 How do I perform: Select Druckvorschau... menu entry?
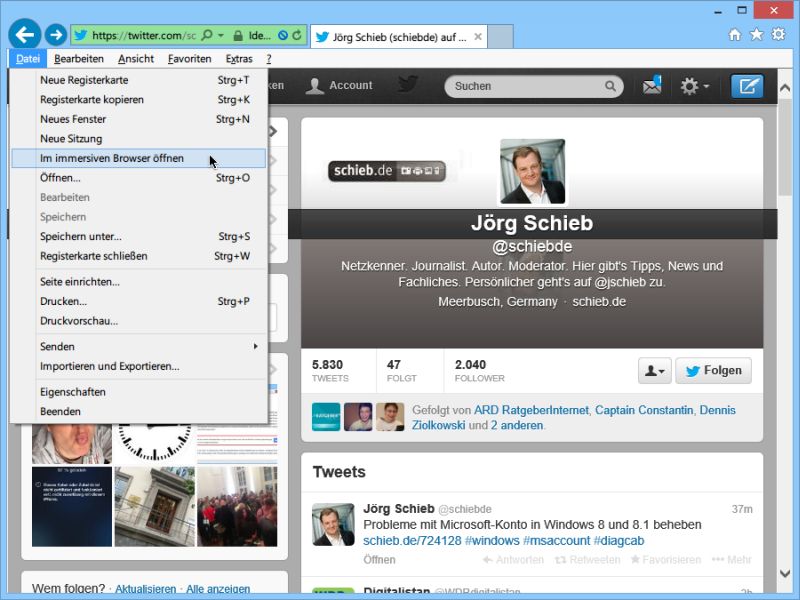coord(139,321)
